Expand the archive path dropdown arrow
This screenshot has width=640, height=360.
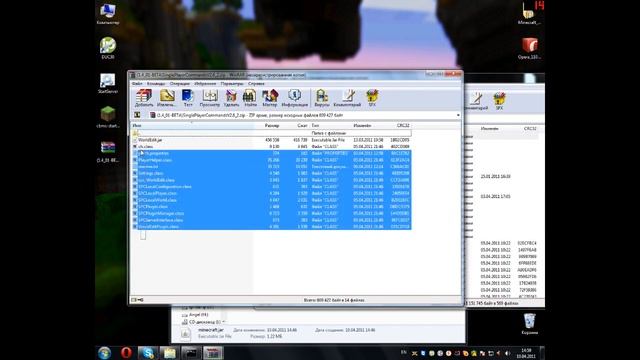tap(458, 115)
